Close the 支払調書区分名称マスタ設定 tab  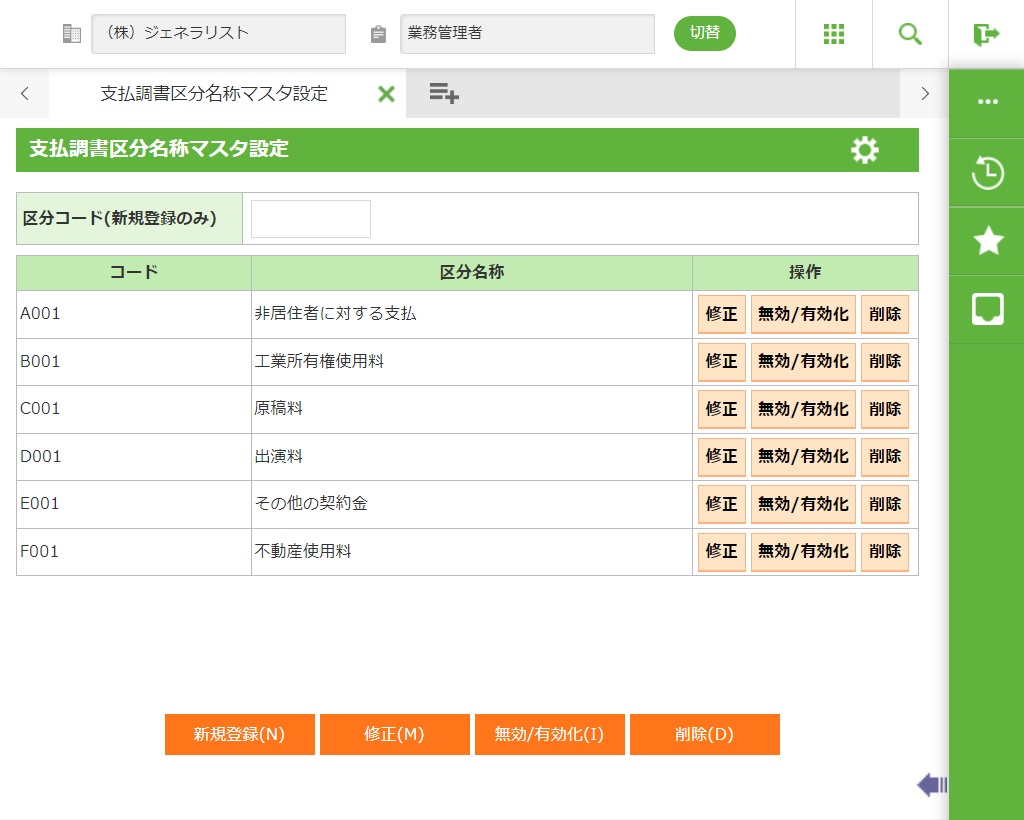pos(386,94)
